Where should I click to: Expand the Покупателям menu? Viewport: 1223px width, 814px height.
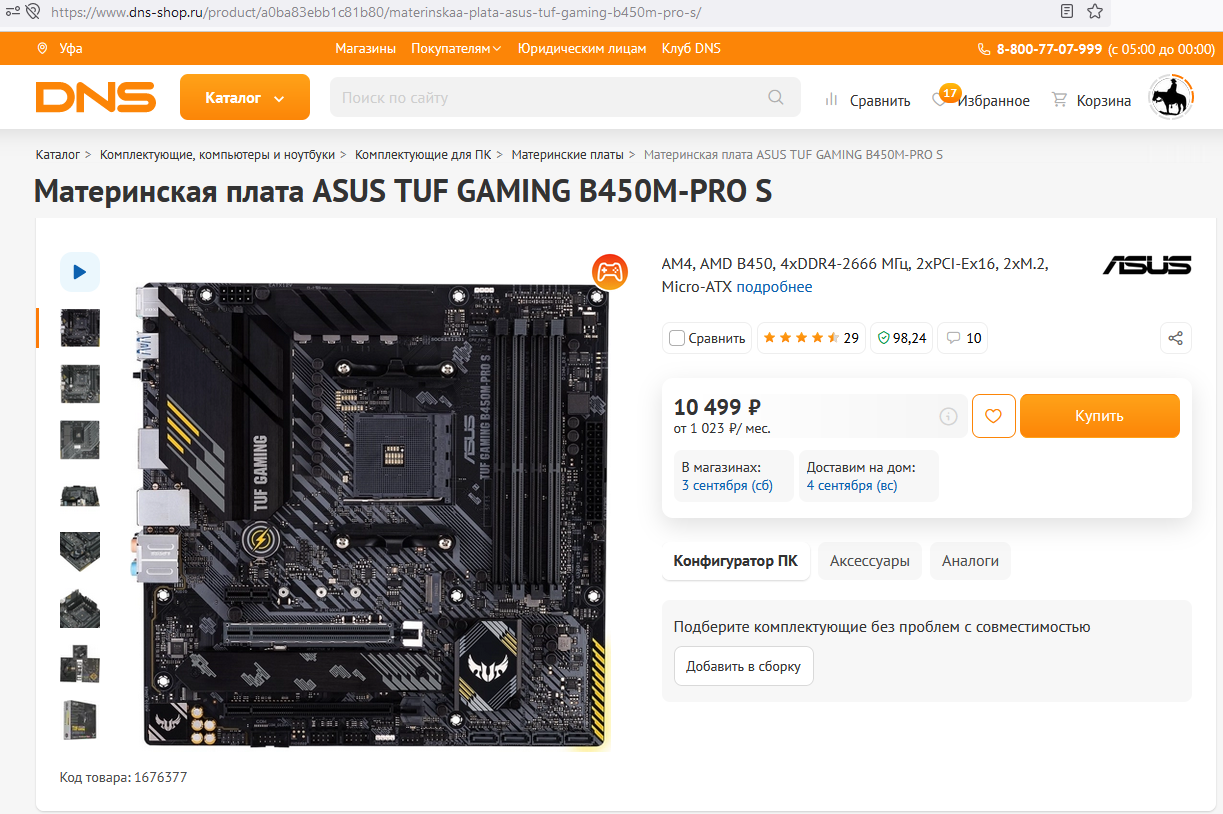click(456, 49)
